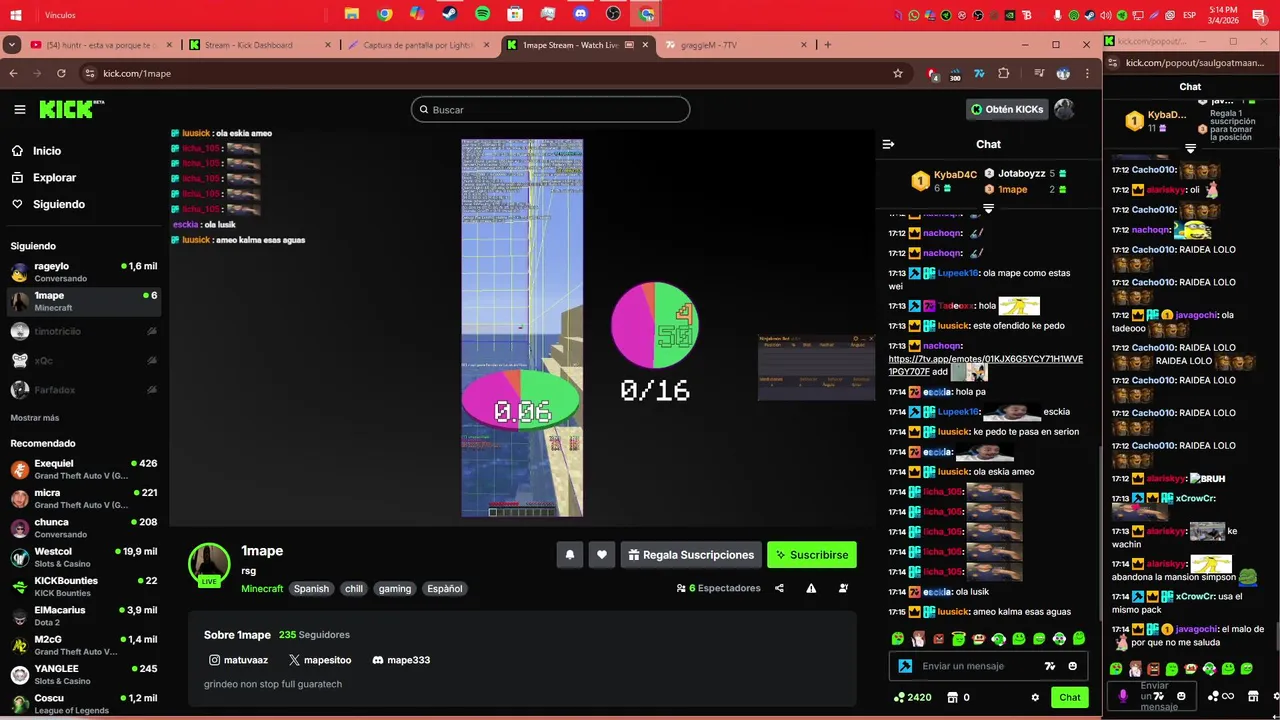Open the user profile avatar menu

(x=1064, y=109)
